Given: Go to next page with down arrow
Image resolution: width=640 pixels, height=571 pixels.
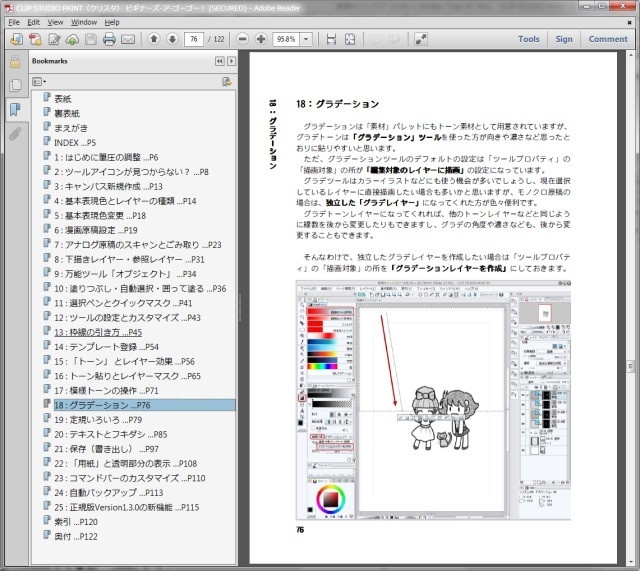Looking at the screenshot, I should 172,40.
